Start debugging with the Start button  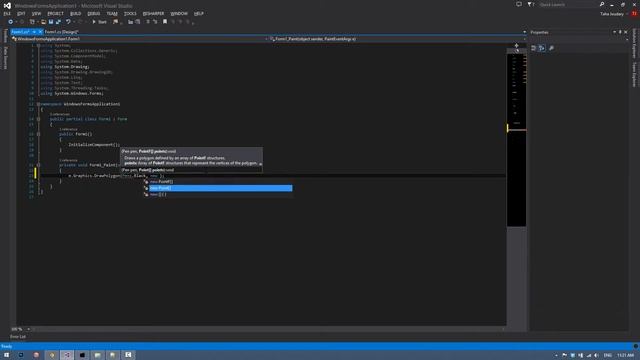pyautogui.click(x=99, y=22)
